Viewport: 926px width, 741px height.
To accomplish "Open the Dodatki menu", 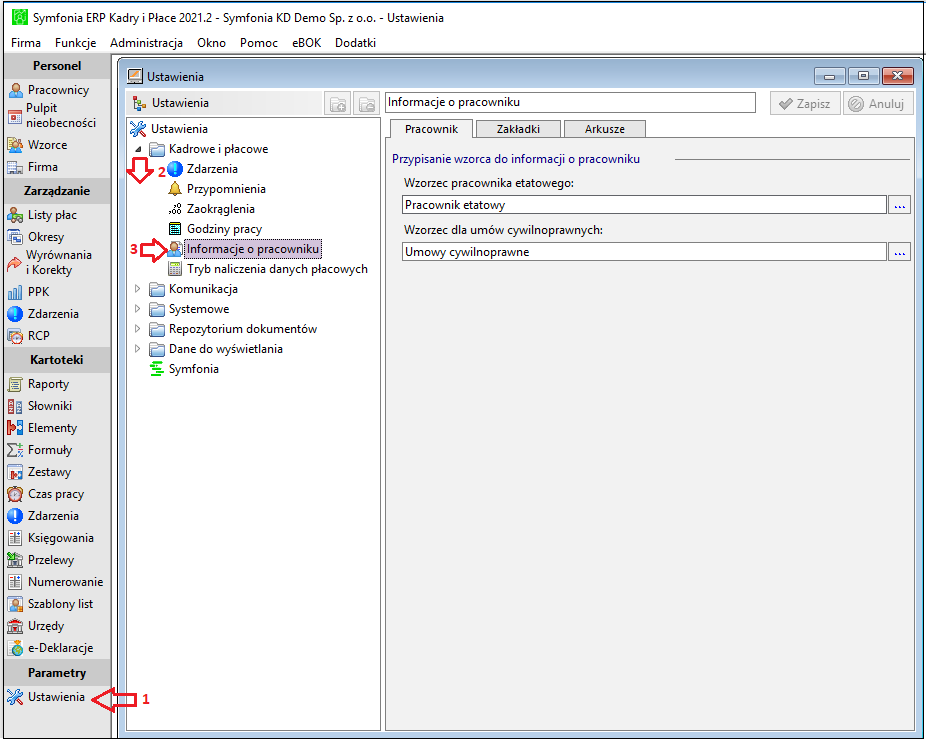I will click(x=356, y=43).
